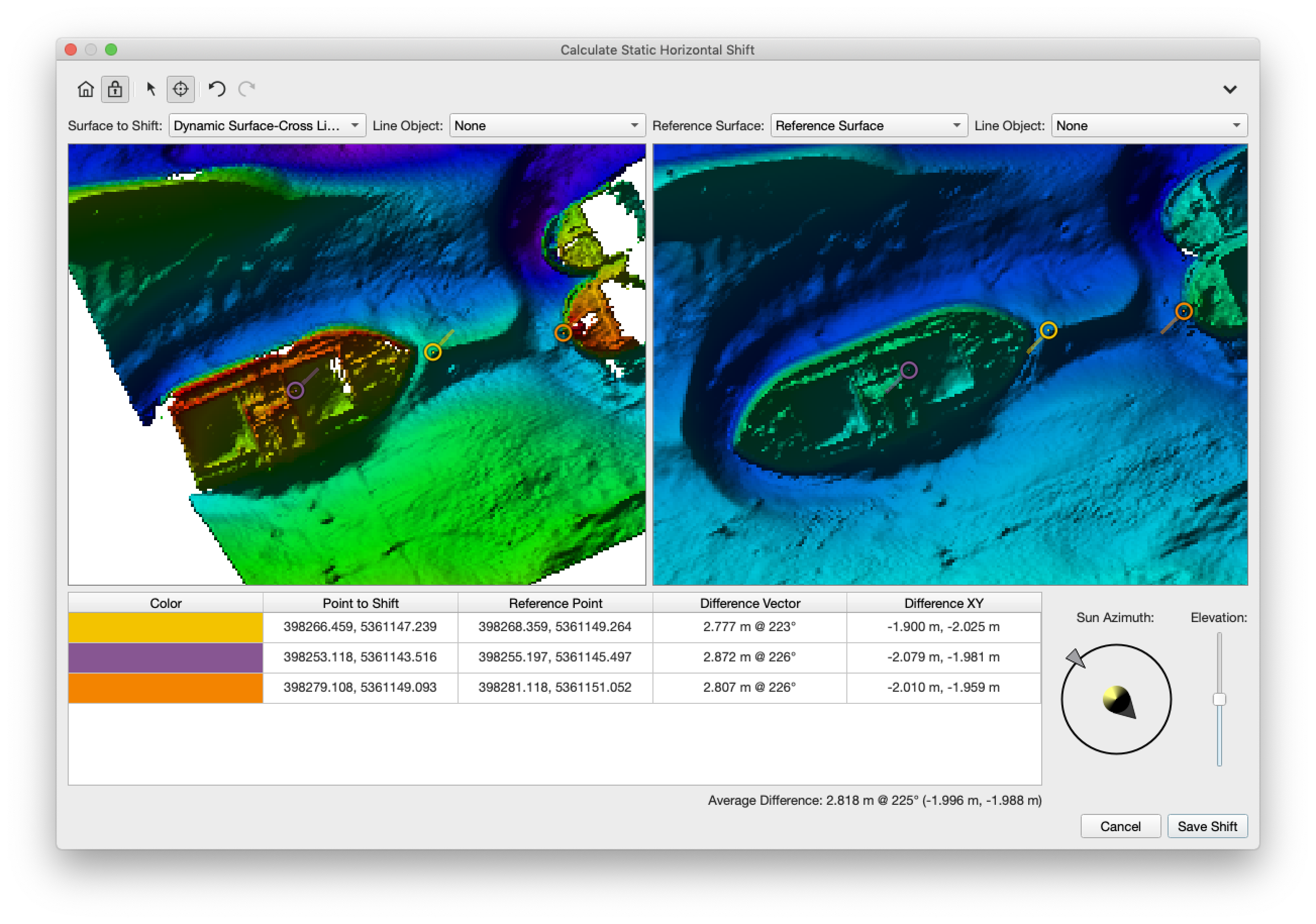
Task: Click the sun azimuth arrow on dial
Action: click(x=1076, y=658)
